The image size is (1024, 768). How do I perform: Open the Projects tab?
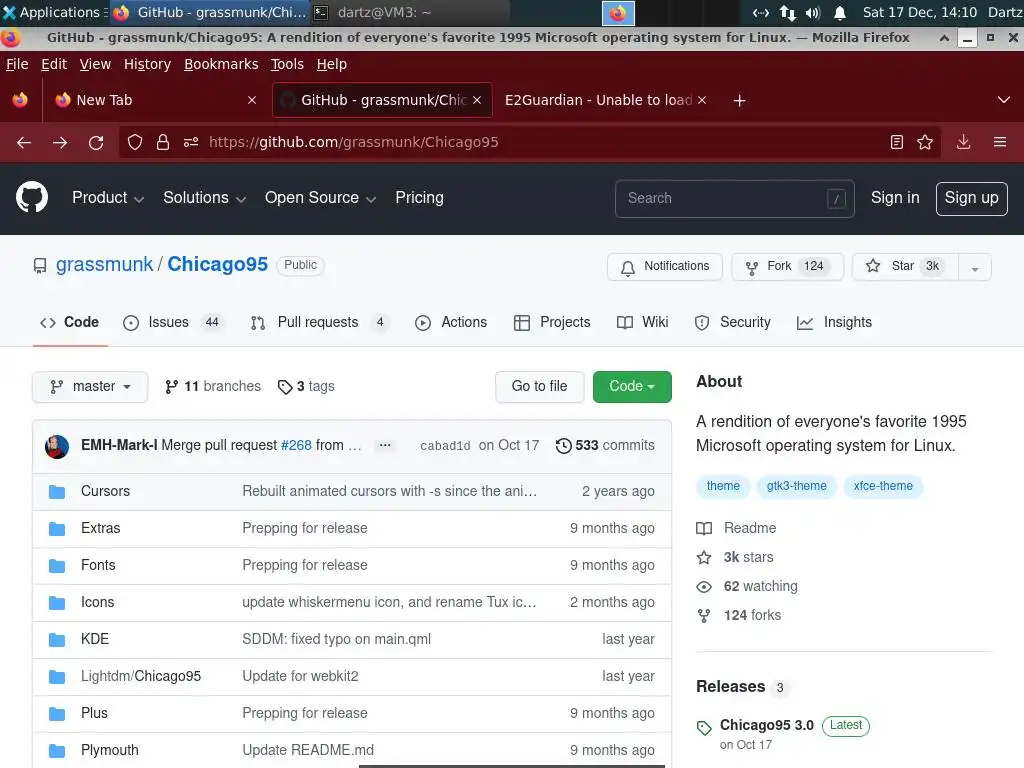(552, 323)
